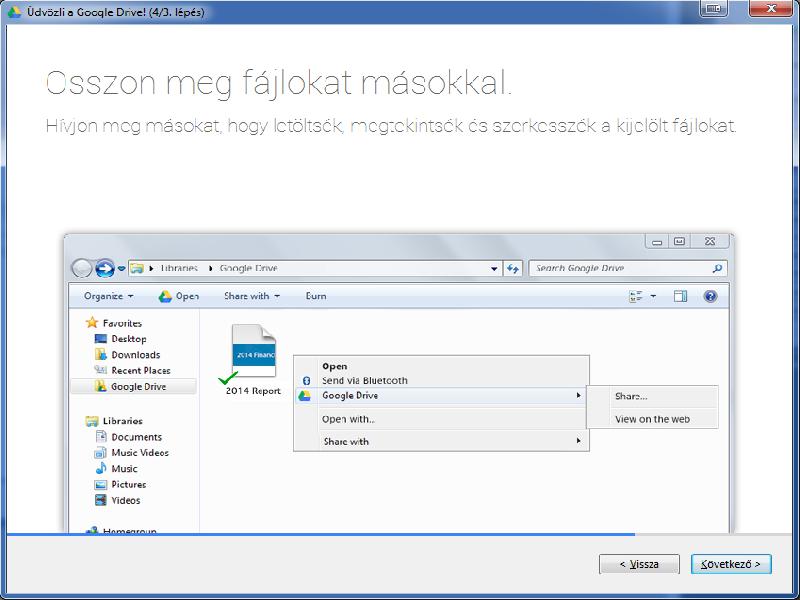The width and height of the screenshot is (800, 600).
Task: Click the Pictures library icon
Action: 101,485
